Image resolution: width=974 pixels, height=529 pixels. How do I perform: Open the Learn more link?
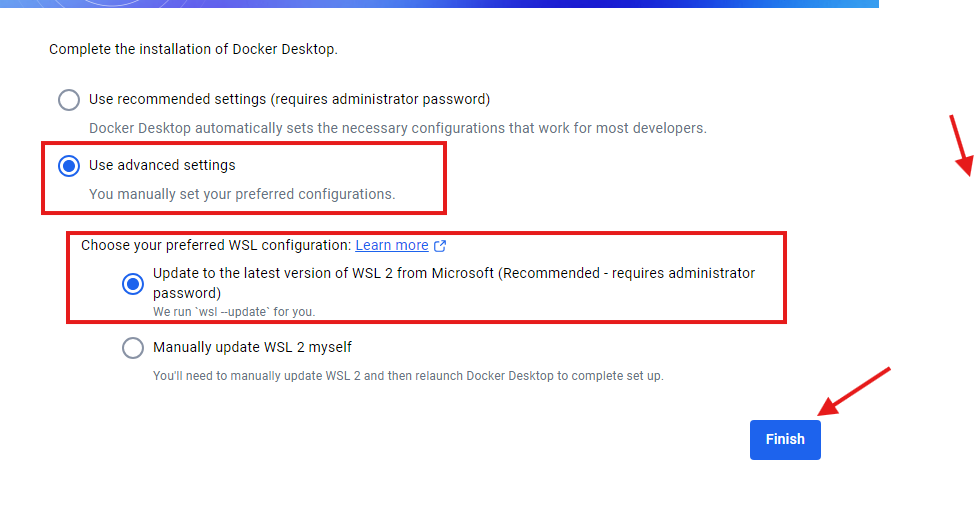coord(392,245)
